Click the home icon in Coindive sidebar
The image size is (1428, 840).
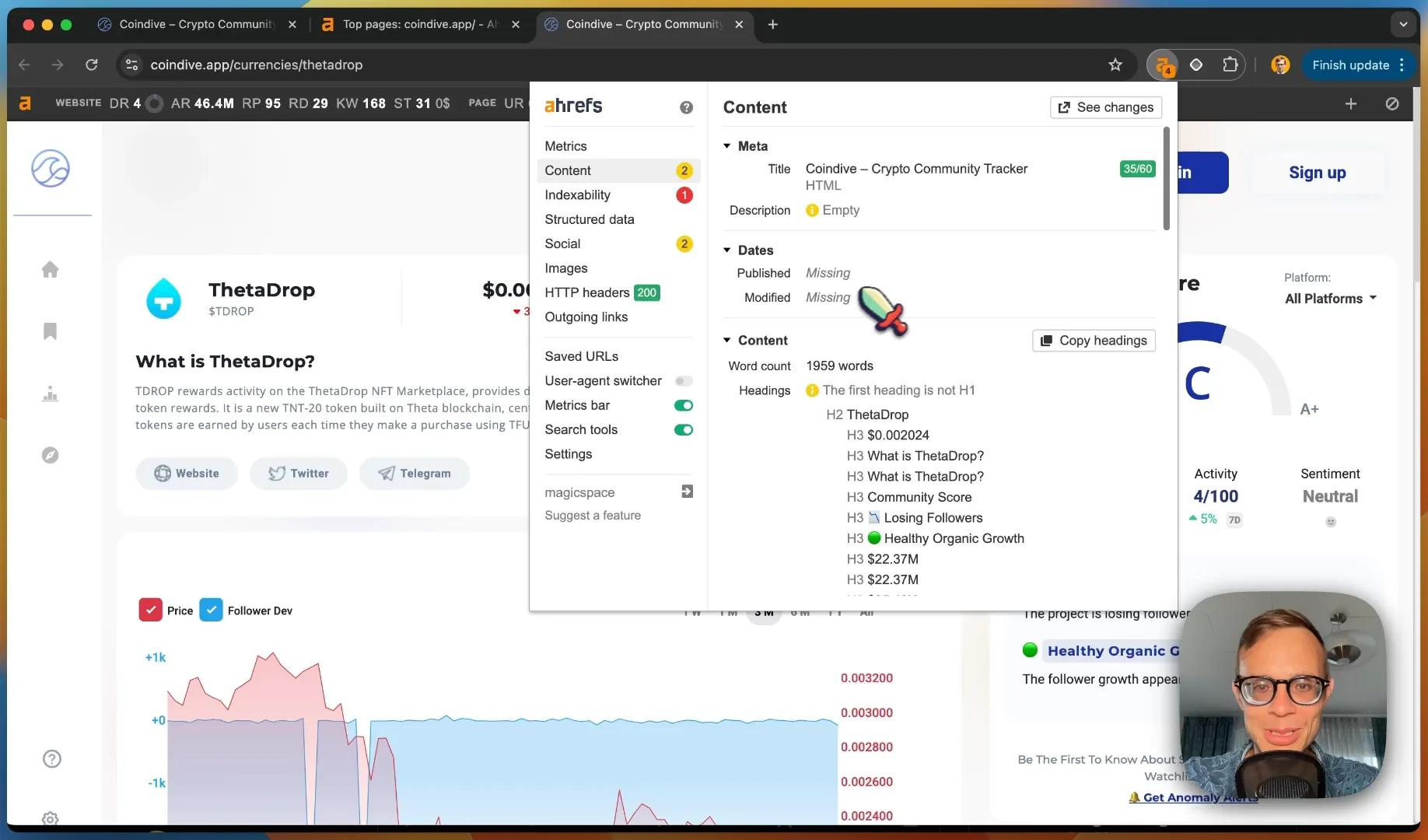click(50, 269)
